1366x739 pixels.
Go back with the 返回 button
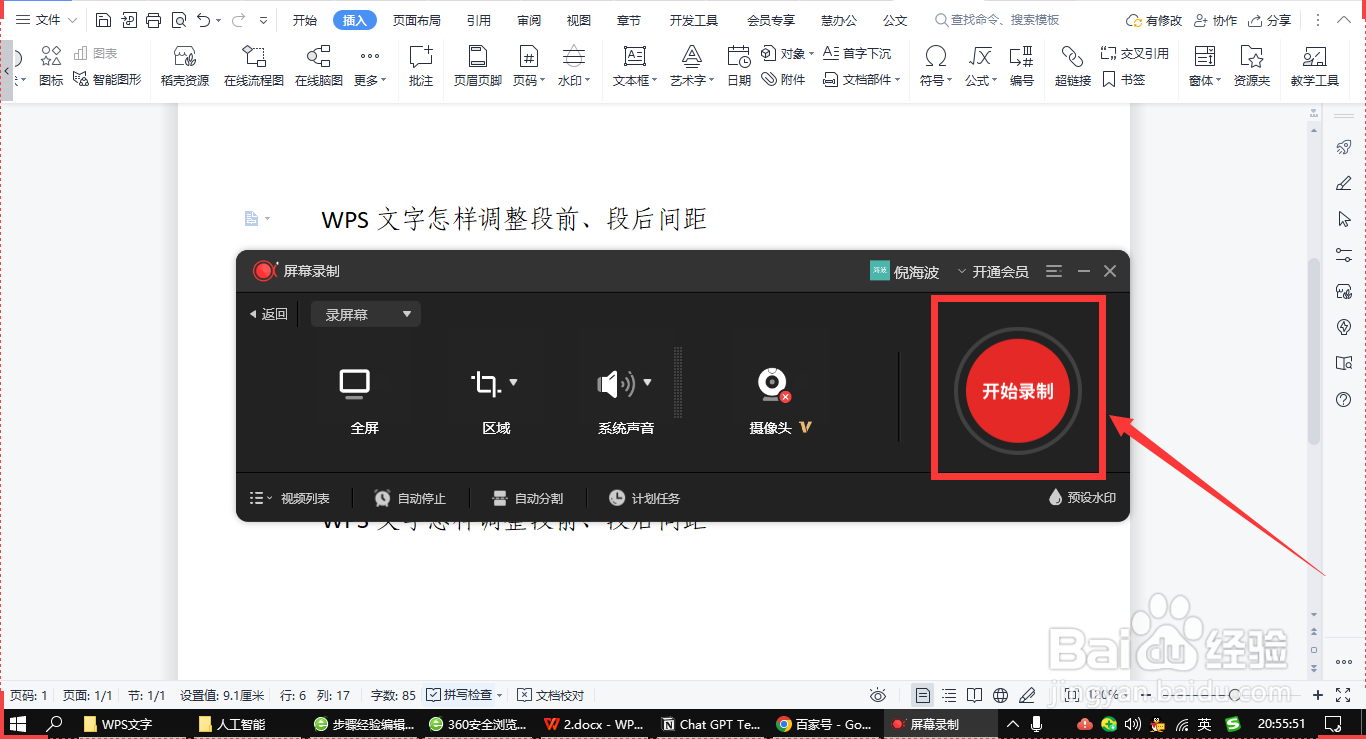[268, 314]
